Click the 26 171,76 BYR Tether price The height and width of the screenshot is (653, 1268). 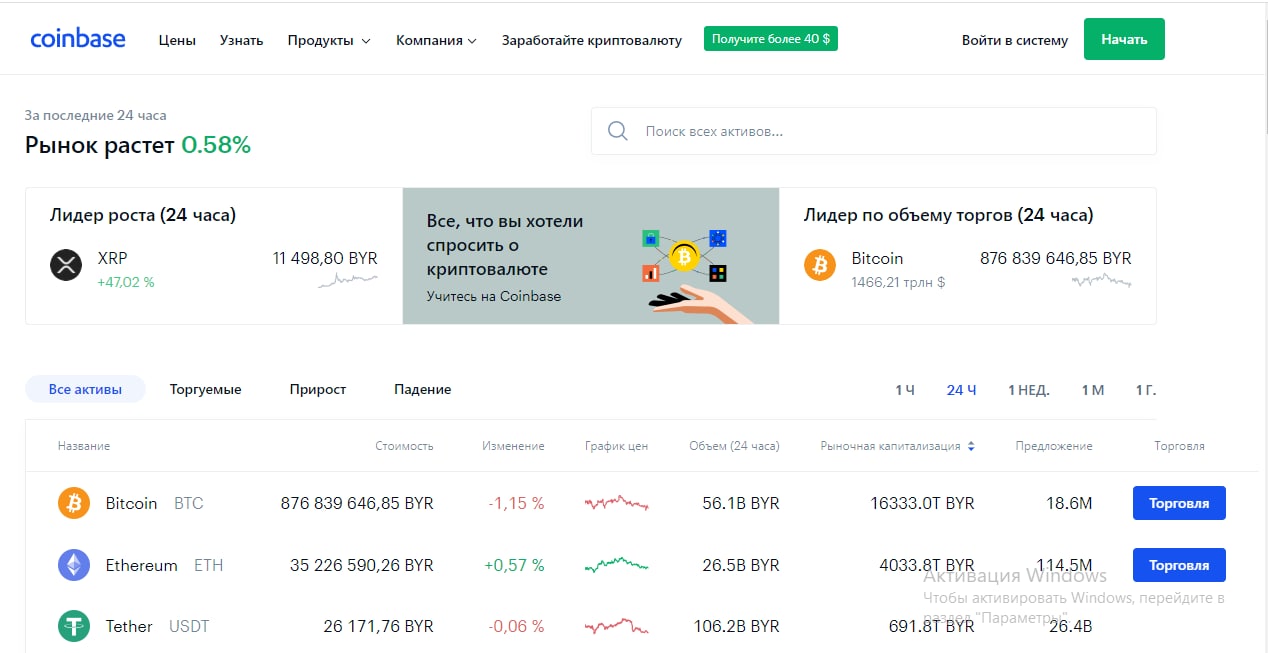[x=379, y=626]
